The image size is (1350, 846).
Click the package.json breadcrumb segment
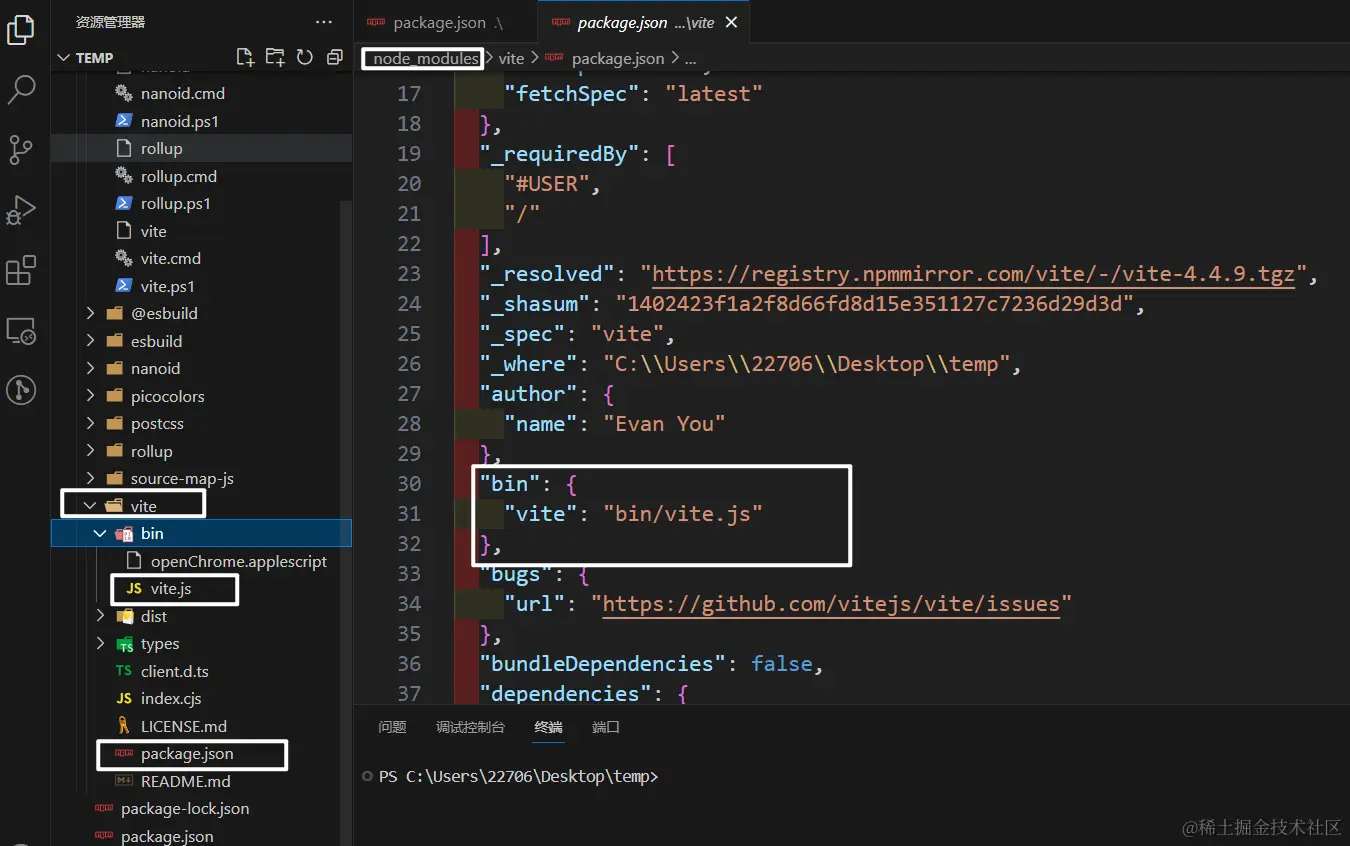click(618, 58)
